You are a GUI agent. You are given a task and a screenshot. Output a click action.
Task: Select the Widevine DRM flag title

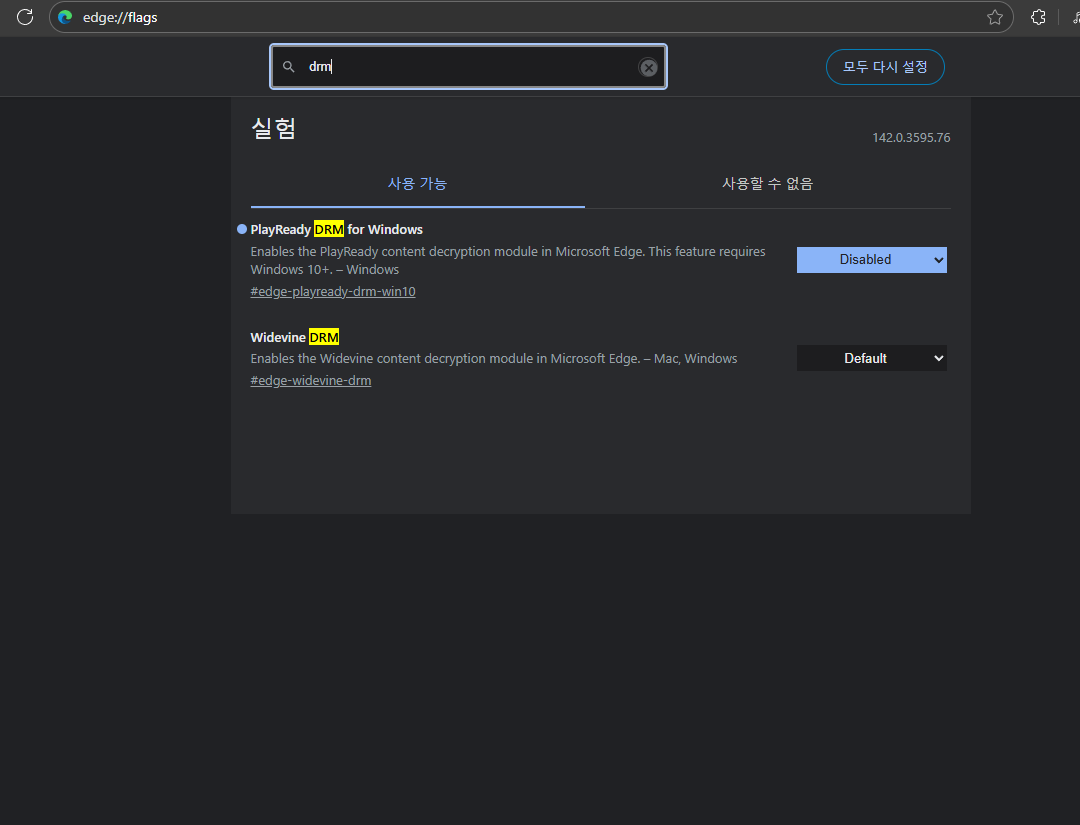coord(295,337)
